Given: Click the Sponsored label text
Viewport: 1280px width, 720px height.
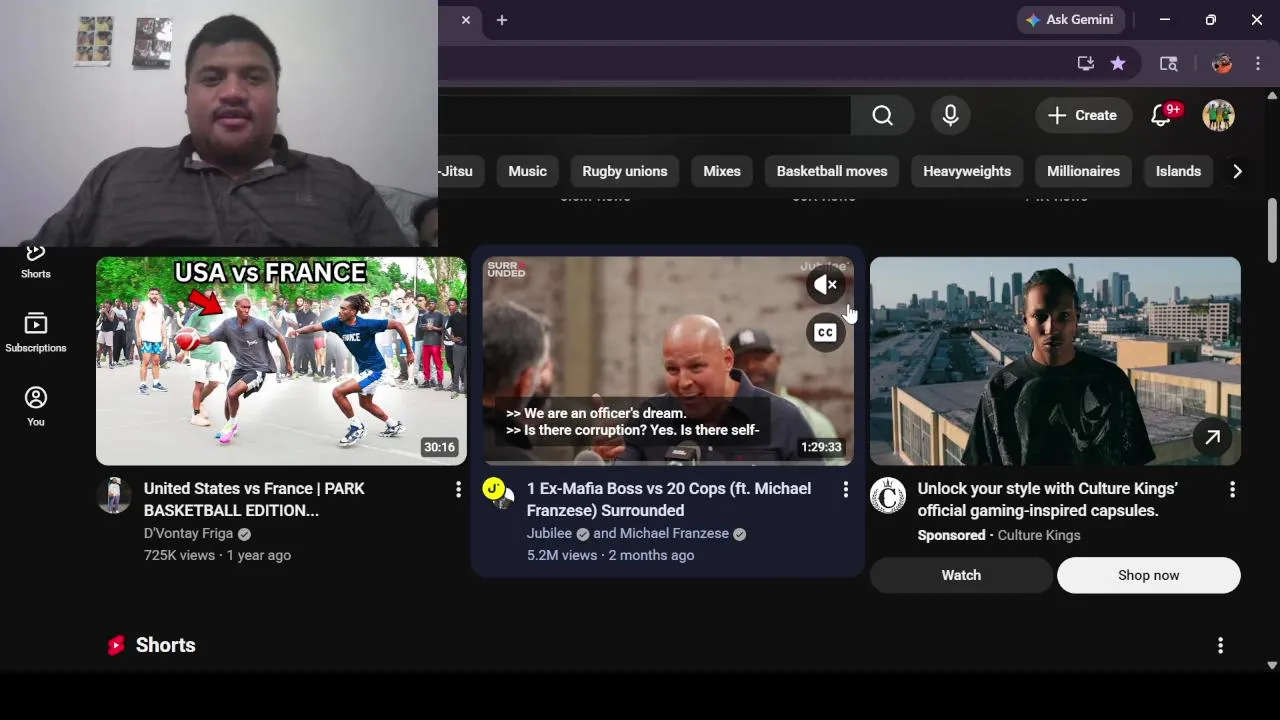Looking at the screenshot, I should 951,535.
